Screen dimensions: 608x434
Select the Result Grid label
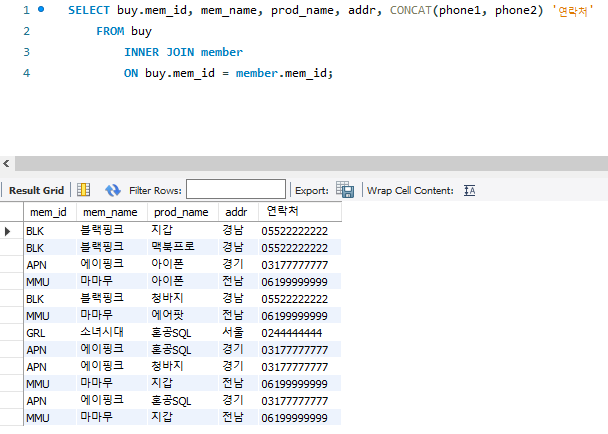(36, 190)
